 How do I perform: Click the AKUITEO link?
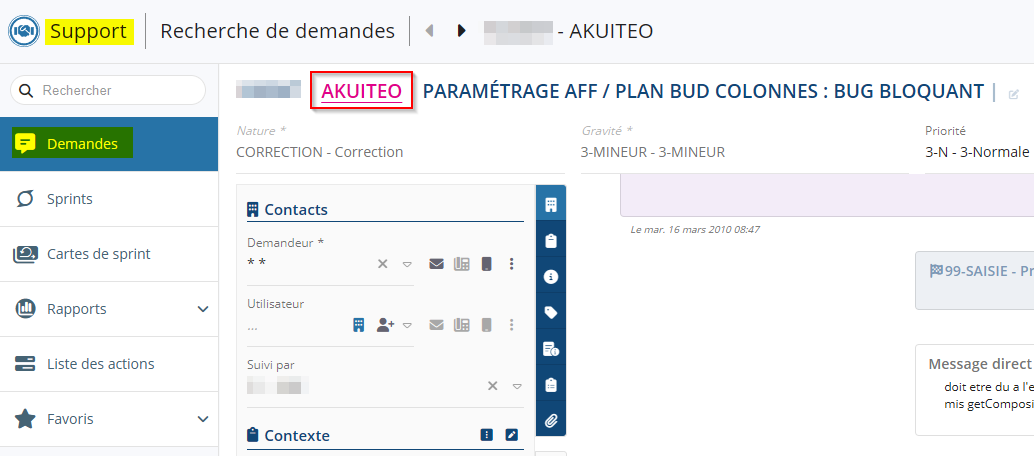[361, 92]
